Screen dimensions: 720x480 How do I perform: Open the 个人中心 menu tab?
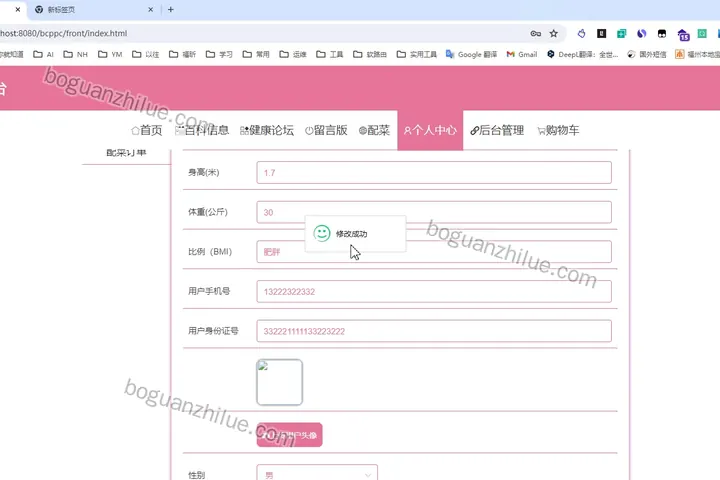(430, 130)
